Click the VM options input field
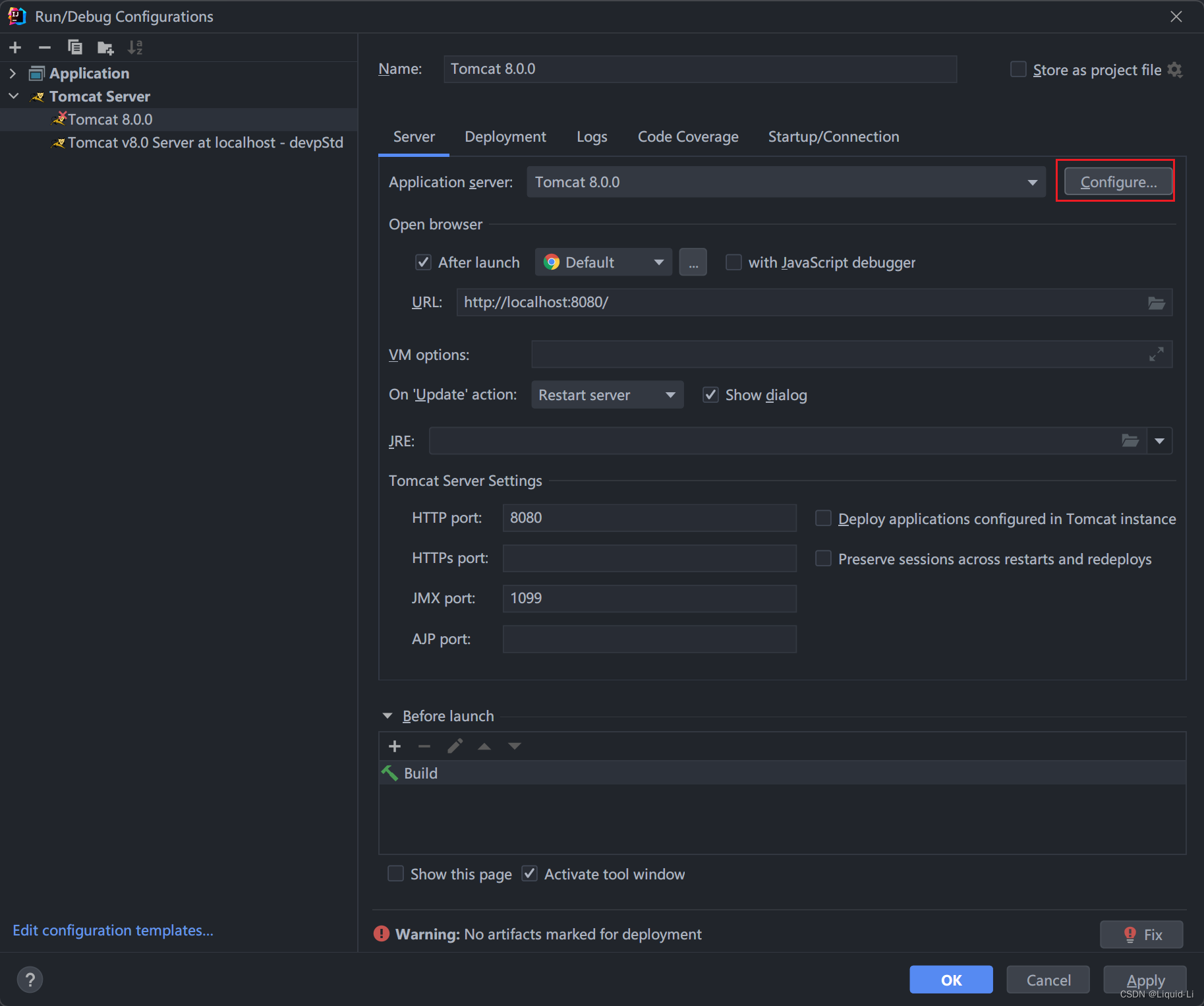Screen dimensions: 1204x1006 point(851,355)
